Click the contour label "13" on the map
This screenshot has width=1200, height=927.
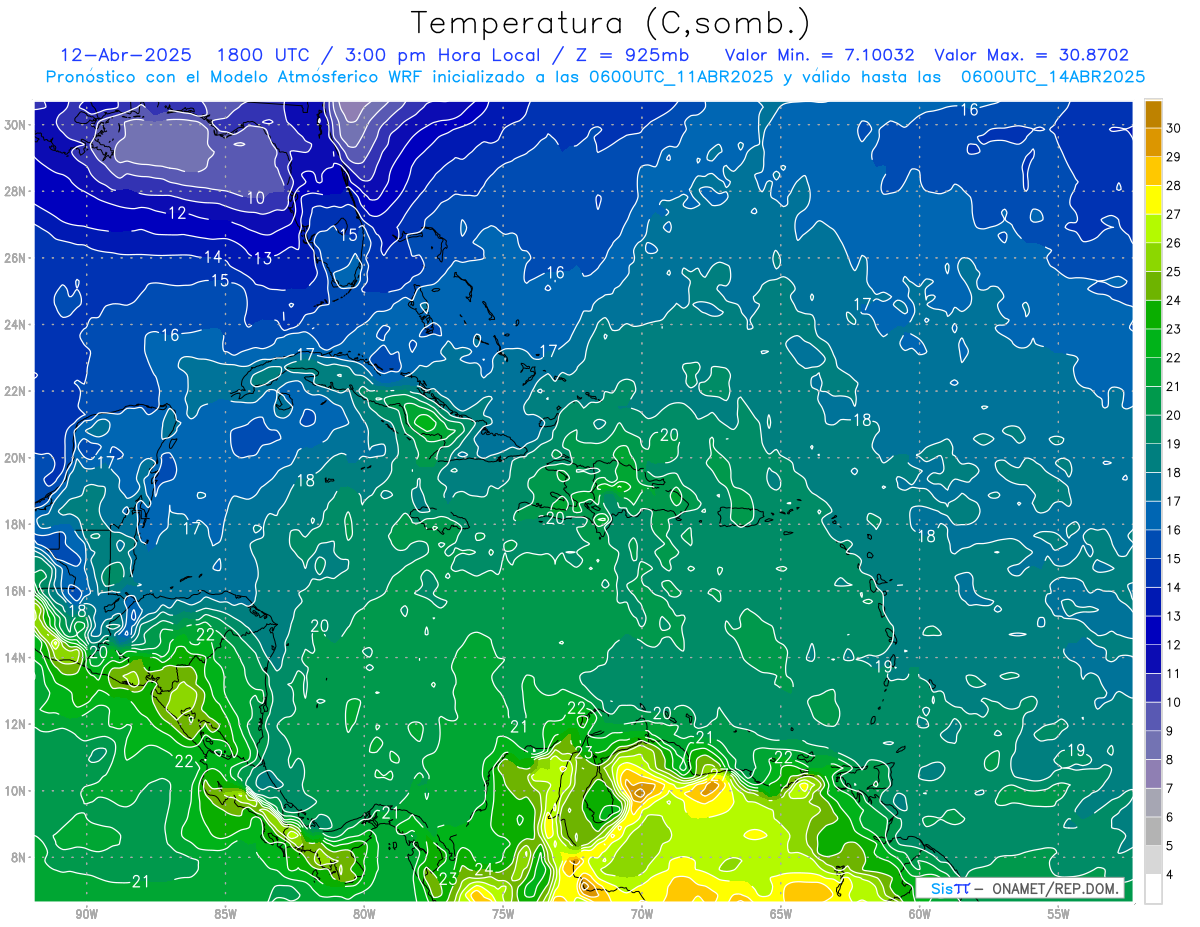point(263,258)
